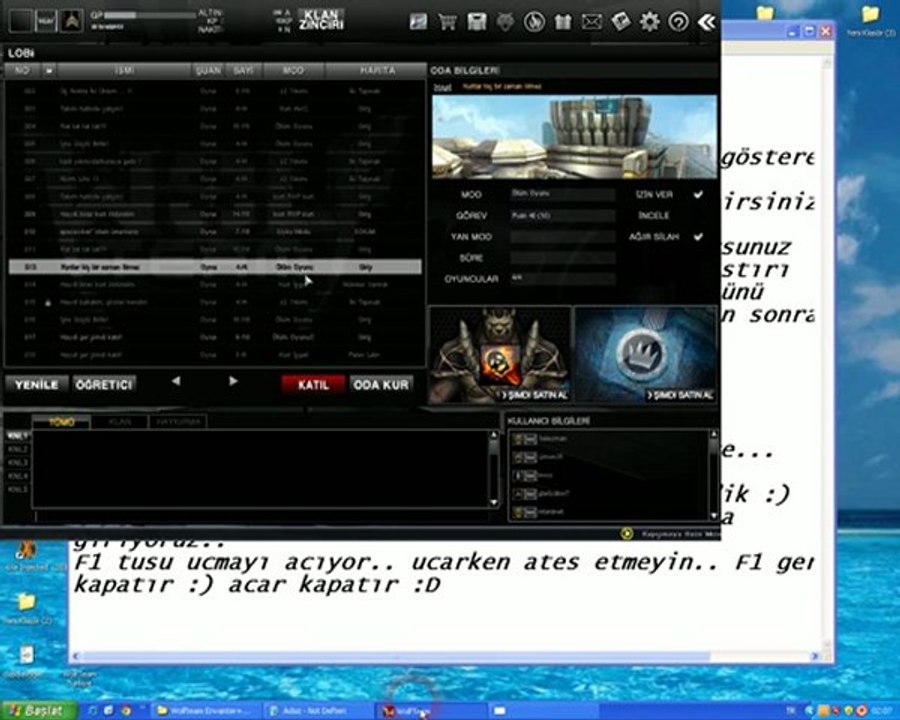Click the İNCELE option

[x=654, y=216]
